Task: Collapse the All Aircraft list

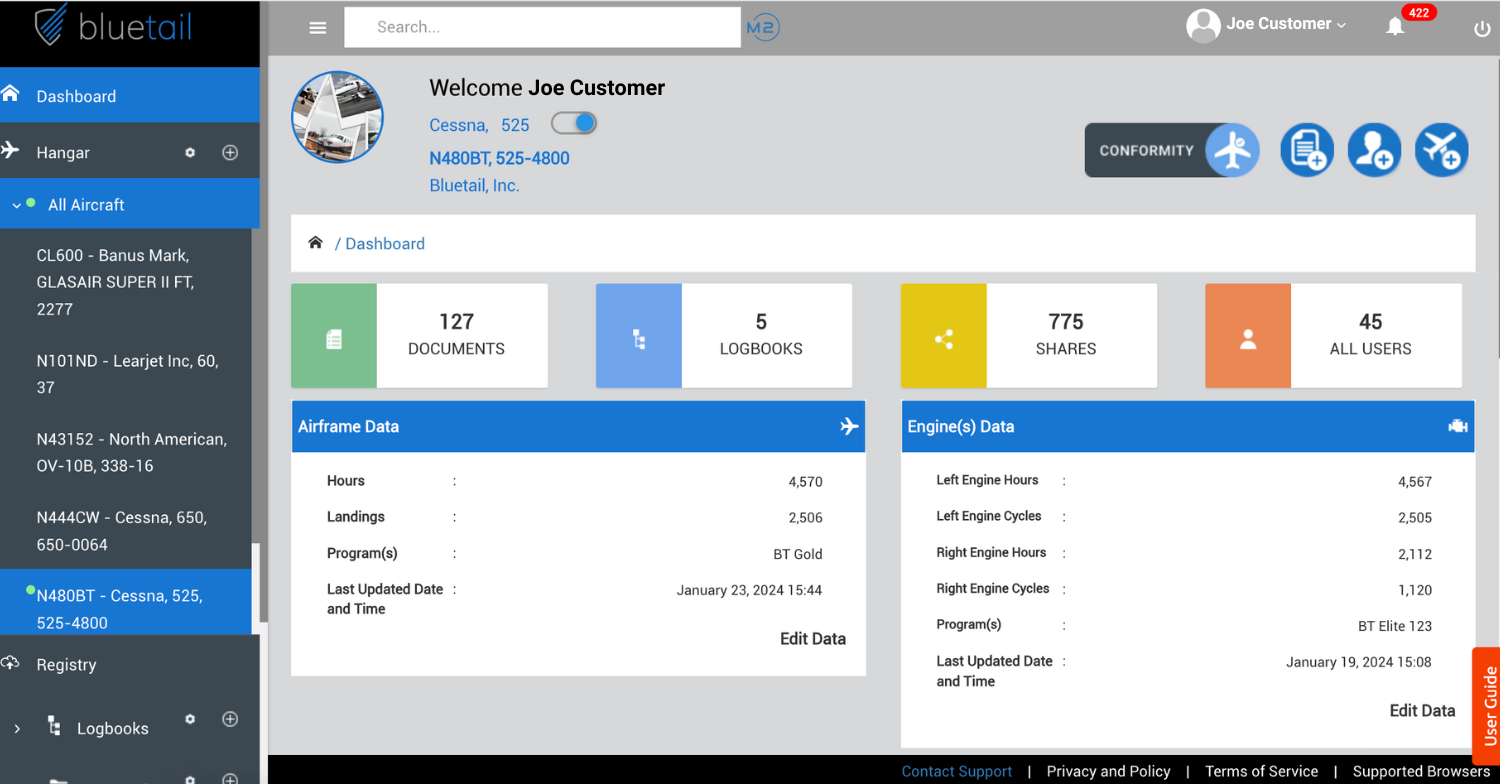Action: [x=17, y=204]
